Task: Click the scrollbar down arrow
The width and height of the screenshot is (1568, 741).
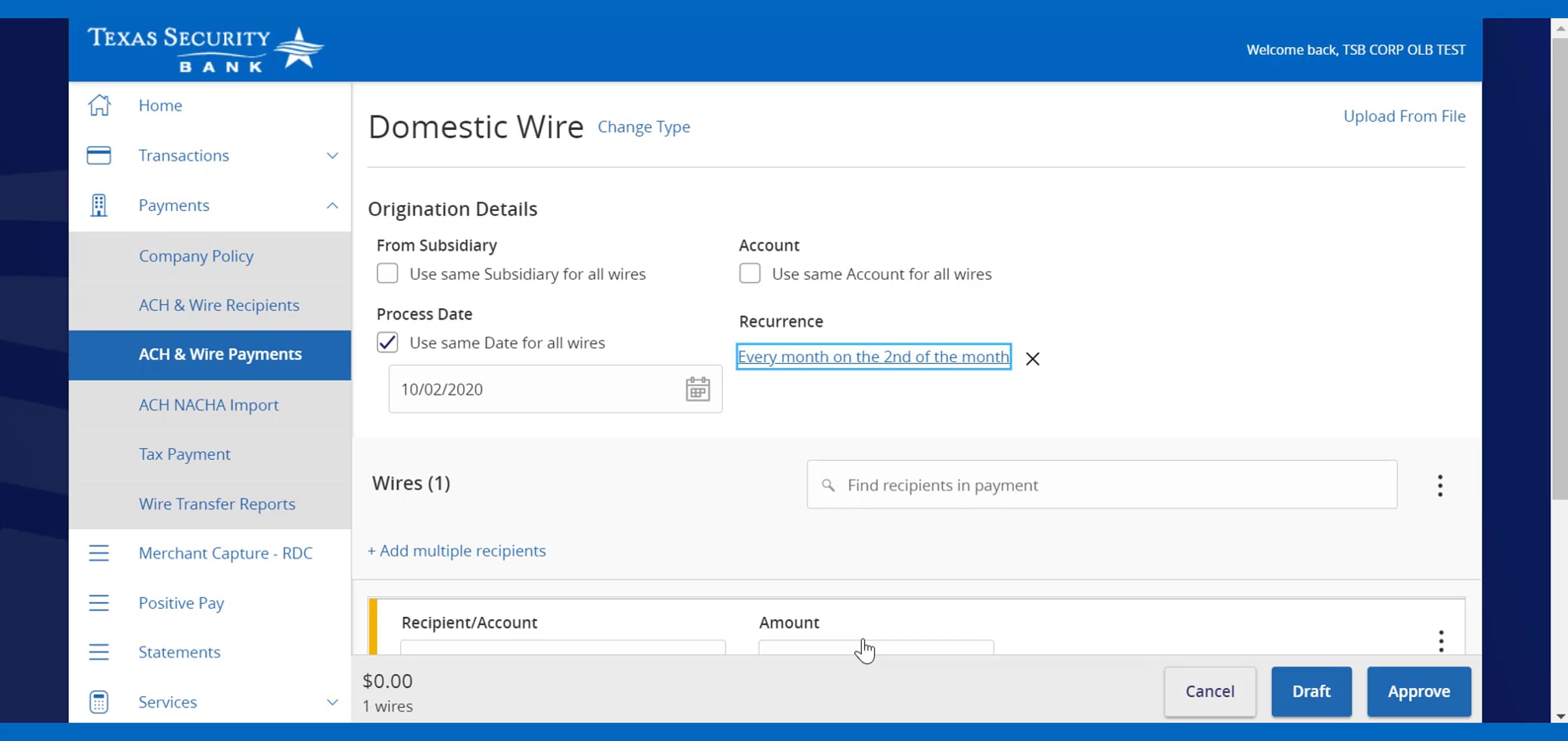Action: point(1560,717)
